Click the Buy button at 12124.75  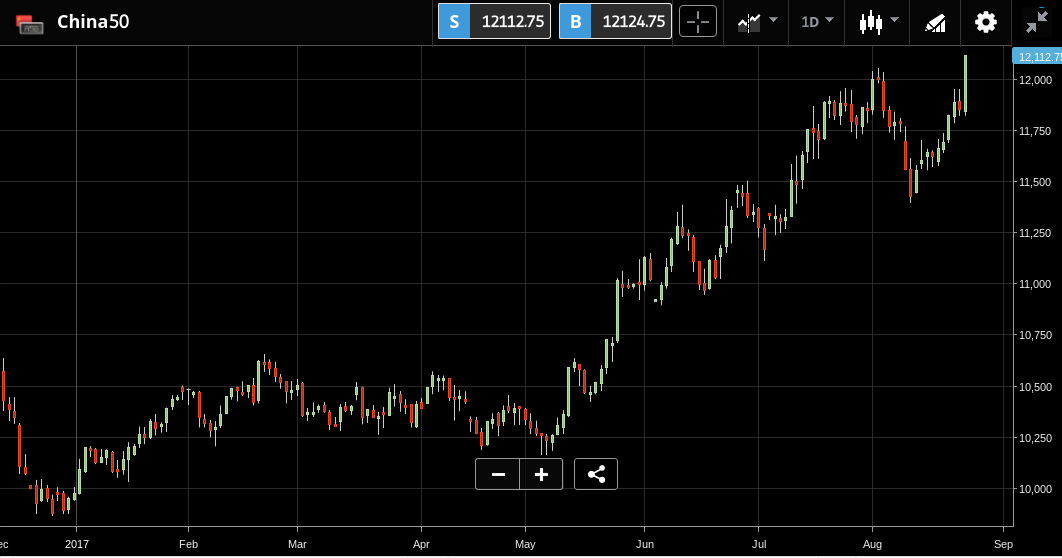tap(615, 22)
